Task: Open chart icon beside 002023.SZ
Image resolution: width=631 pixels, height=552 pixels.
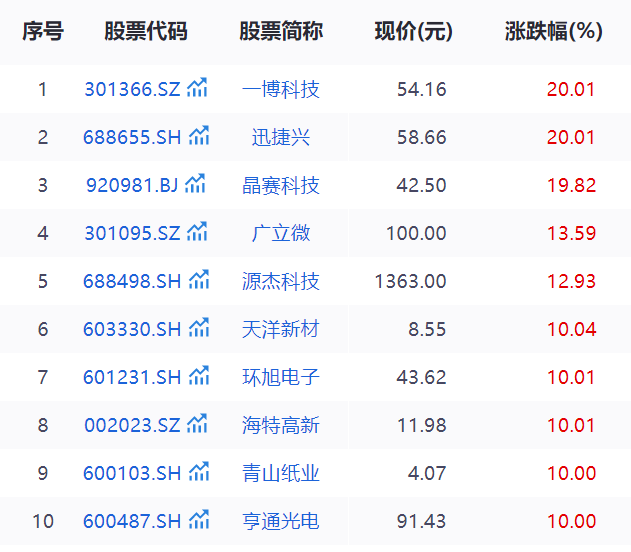Action: pyautogui.click(x=197, y=423)
